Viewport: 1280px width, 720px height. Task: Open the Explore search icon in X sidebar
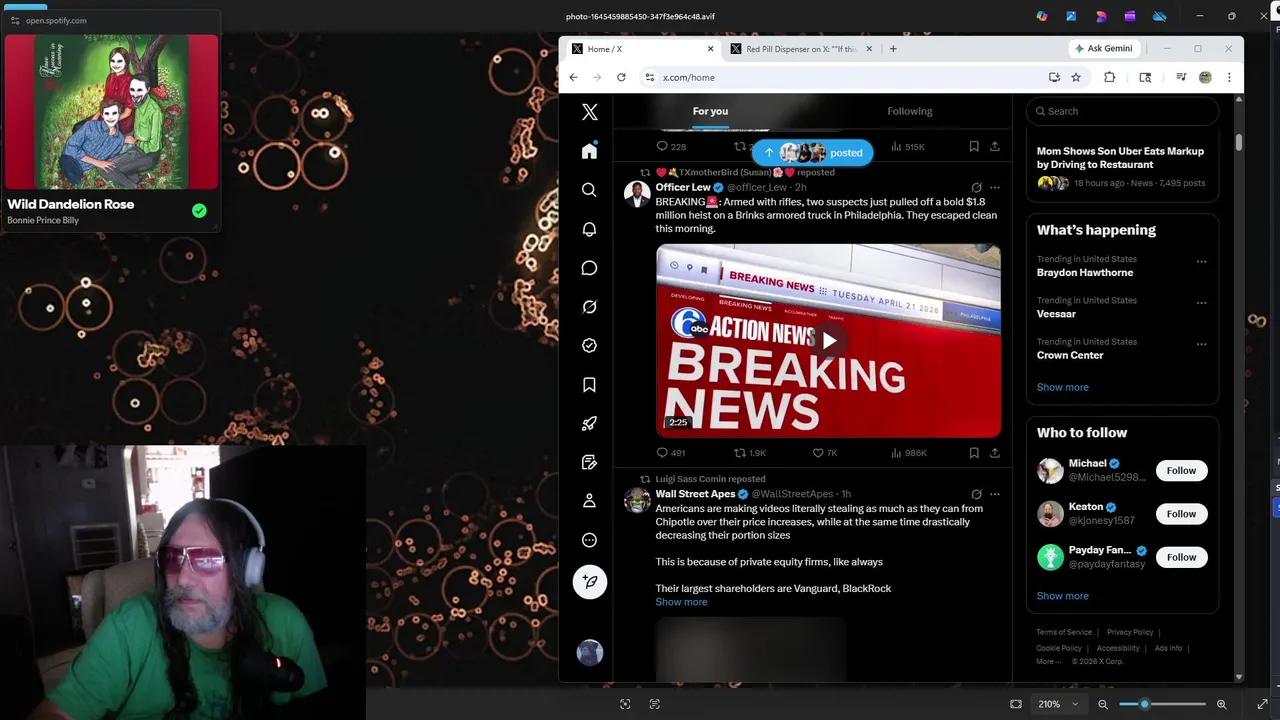click(x=589, y=190)
